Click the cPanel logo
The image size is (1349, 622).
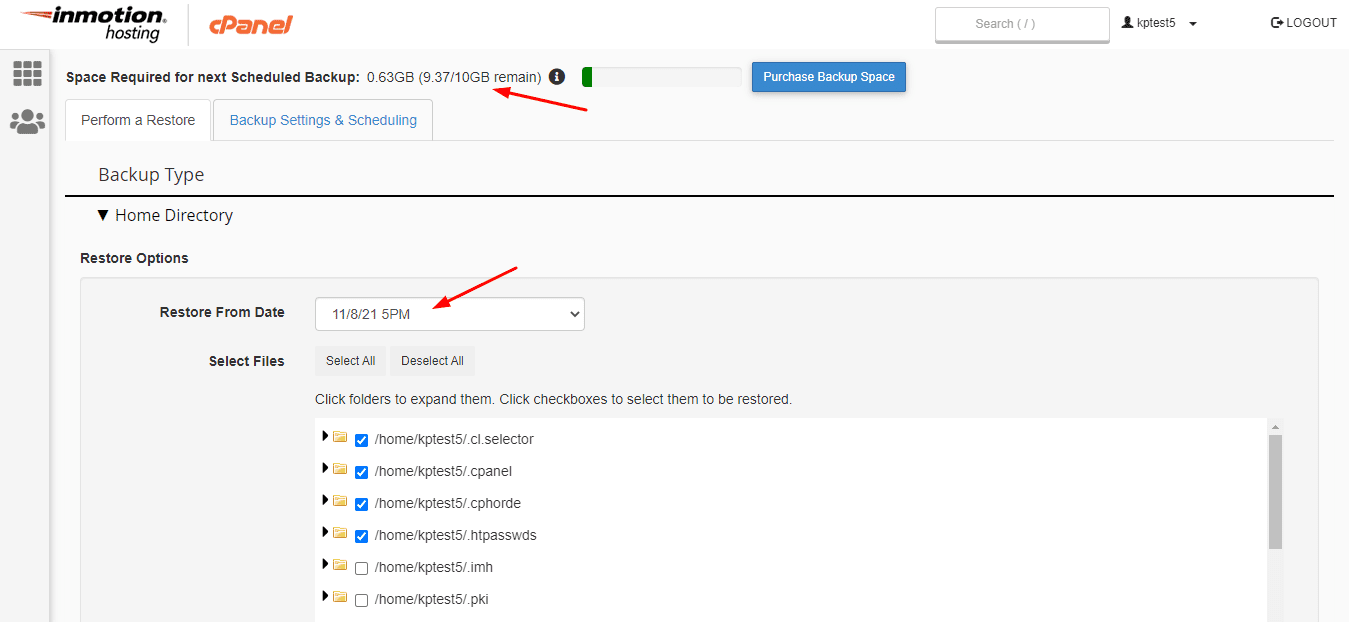(250, 25)
